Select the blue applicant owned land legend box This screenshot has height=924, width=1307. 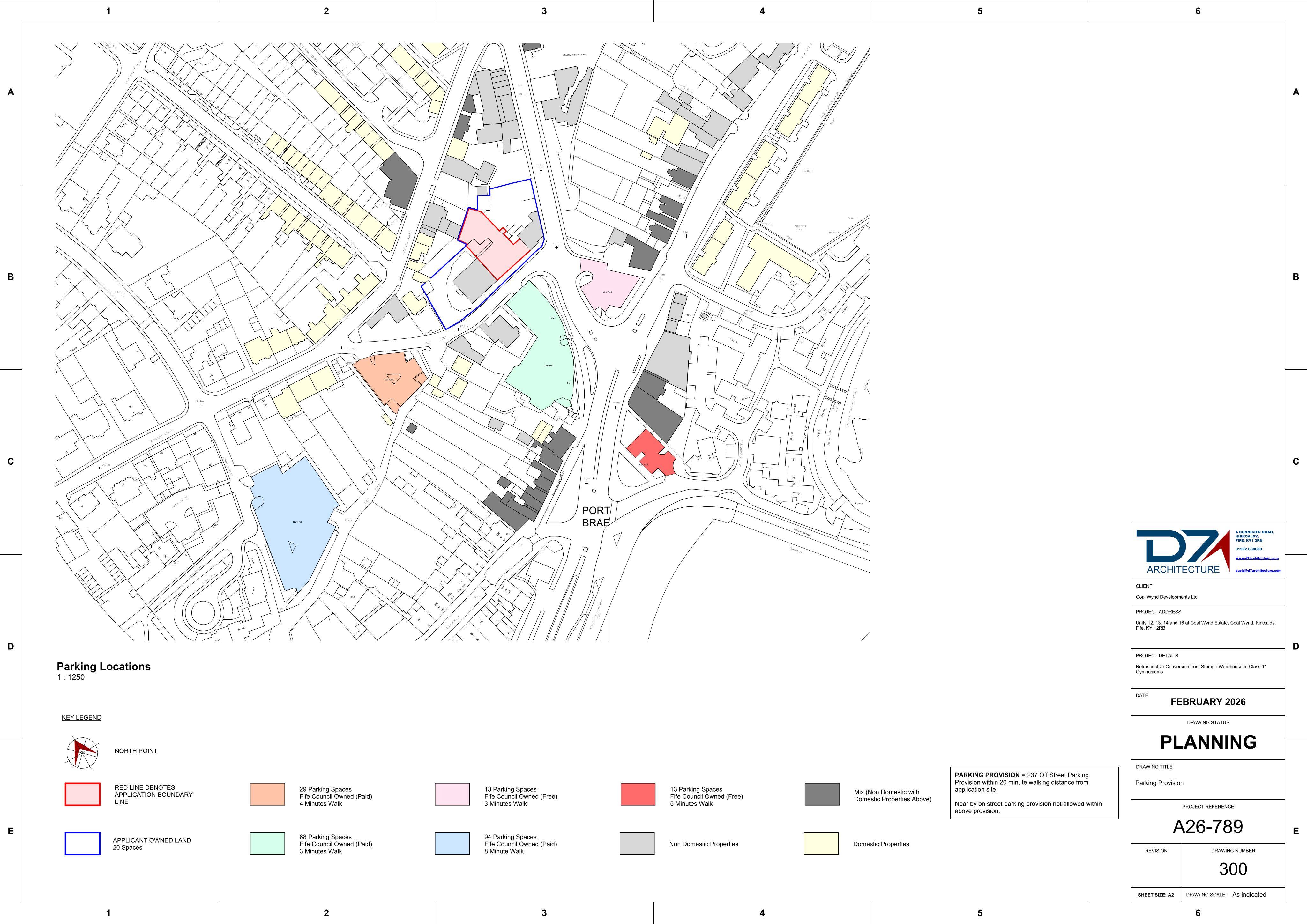83,844
